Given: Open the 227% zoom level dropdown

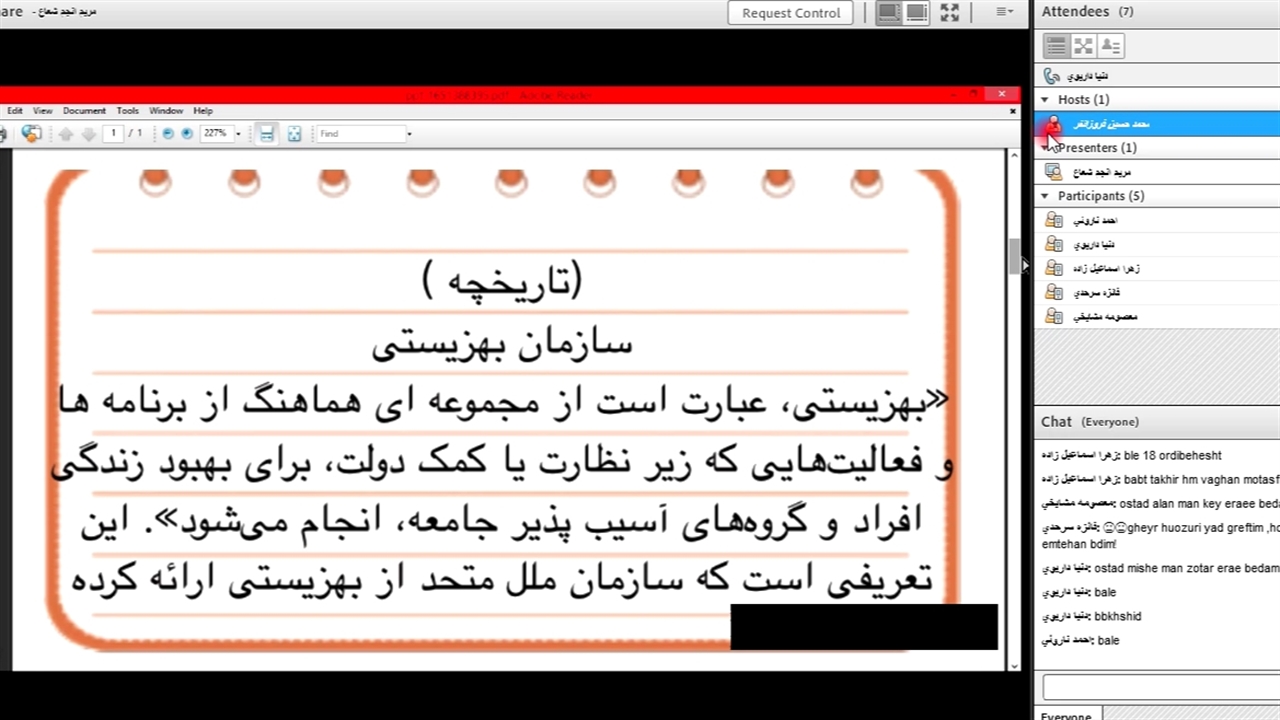Looking at the screenshot, I should (x=238, y=134).
